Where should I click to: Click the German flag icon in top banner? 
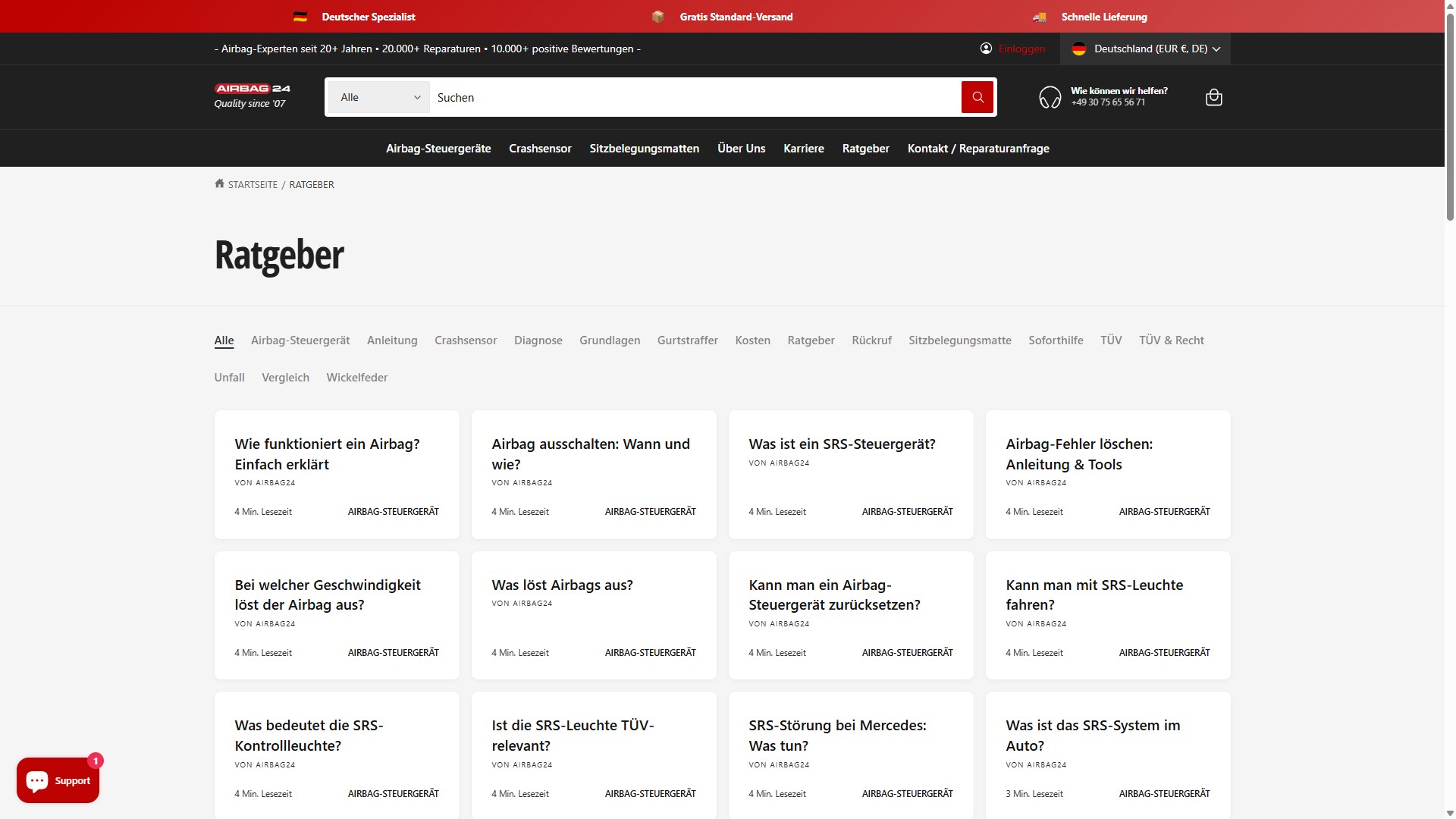click(x=300, y=17)
